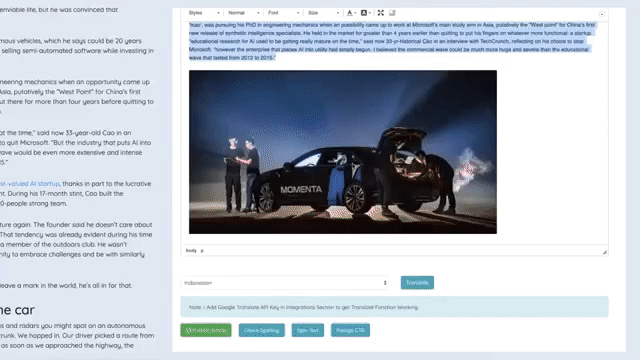The height and width of the screenshot is (360, 640).
Task: Open the AI startup link in article
Action: click(x=30, y=184)
